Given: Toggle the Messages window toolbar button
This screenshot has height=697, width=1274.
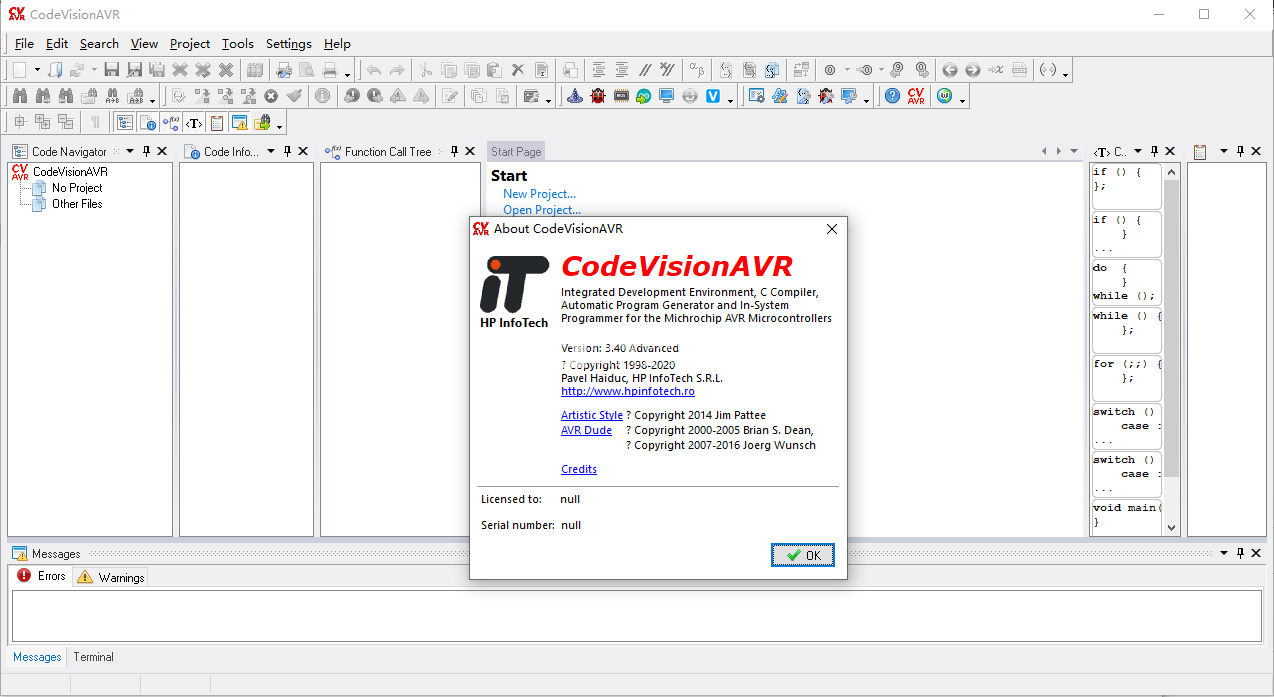Looking at the screenshot, I should pos(240,122).
